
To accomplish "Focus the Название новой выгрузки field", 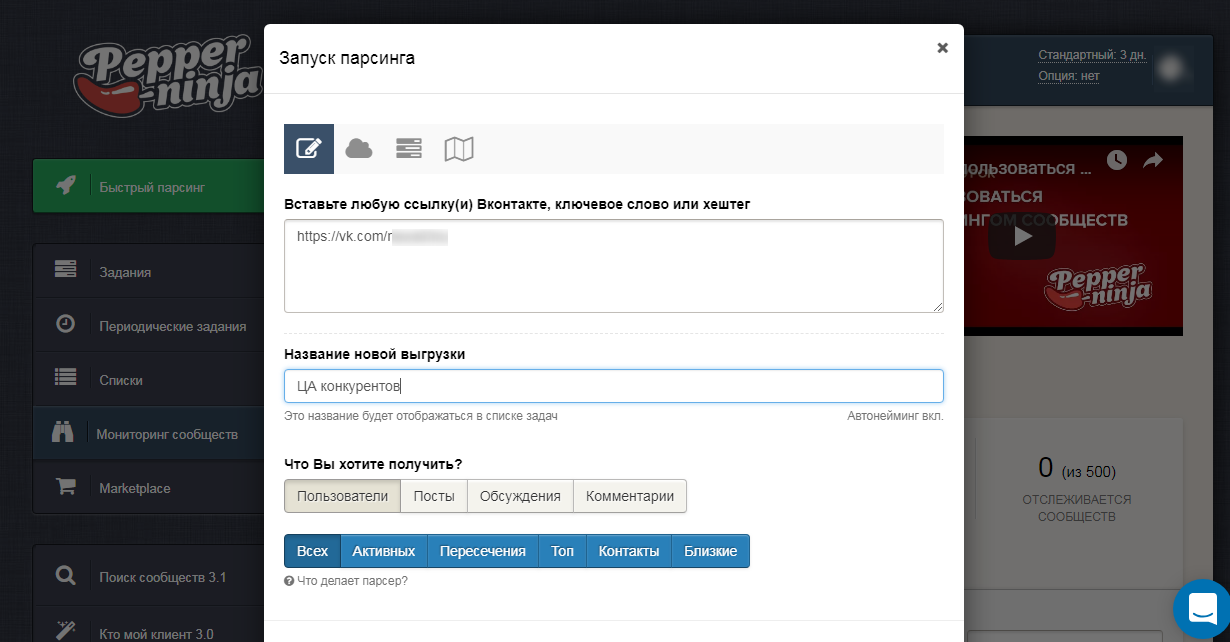I will coord(613,386).
